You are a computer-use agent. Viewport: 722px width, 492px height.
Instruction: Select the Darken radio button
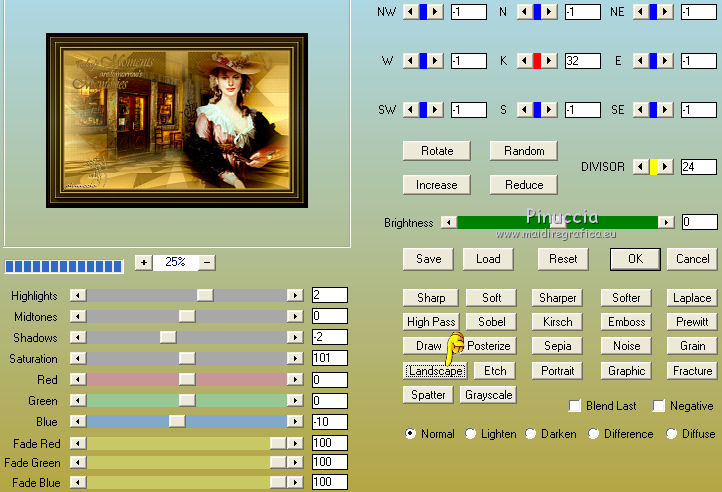(x=530, y=433)
